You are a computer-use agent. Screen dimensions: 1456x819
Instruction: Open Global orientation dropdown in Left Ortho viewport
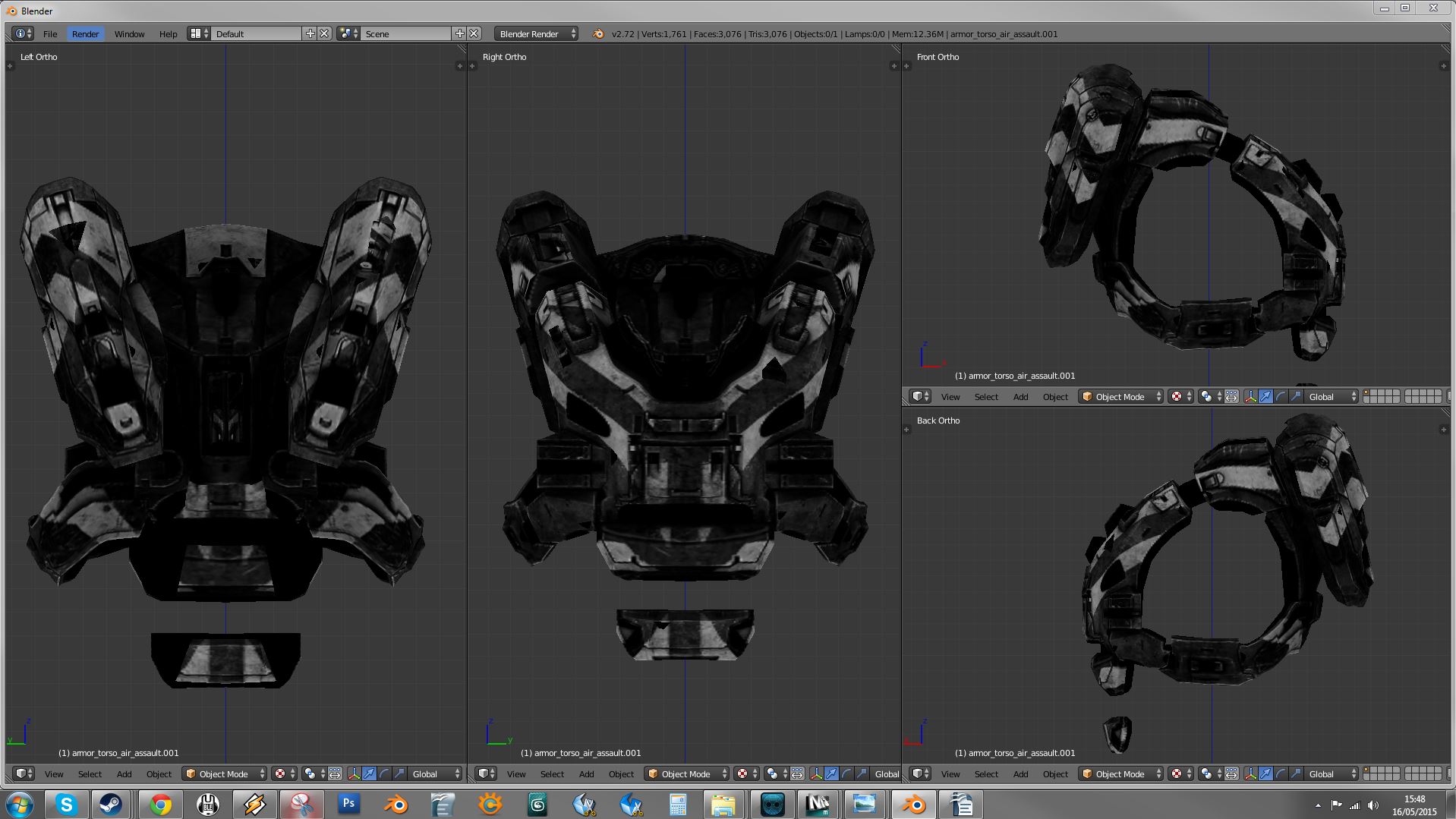(434, 773)
